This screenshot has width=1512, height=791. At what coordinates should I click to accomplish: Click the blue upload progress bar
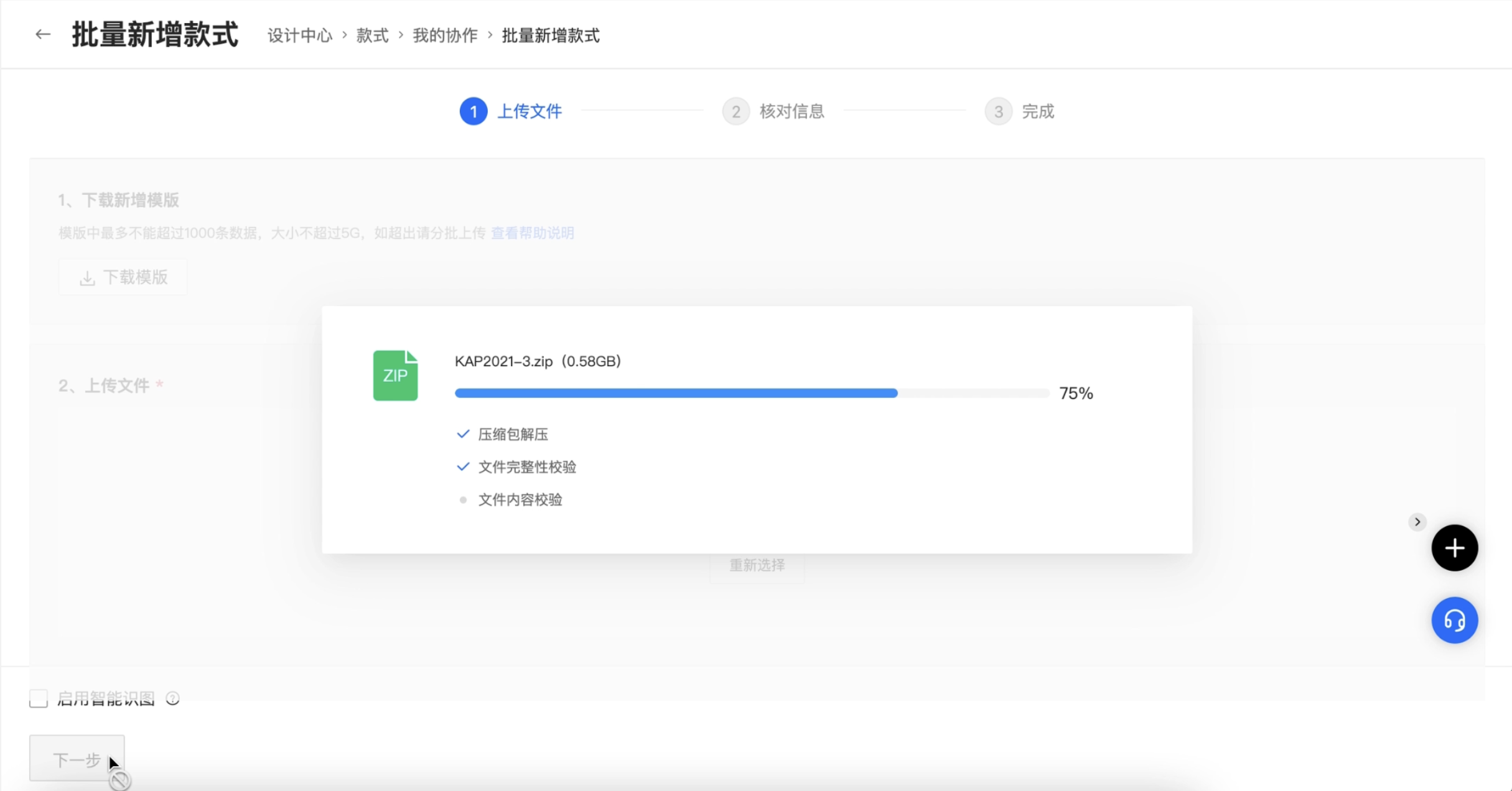click(676, 393)
